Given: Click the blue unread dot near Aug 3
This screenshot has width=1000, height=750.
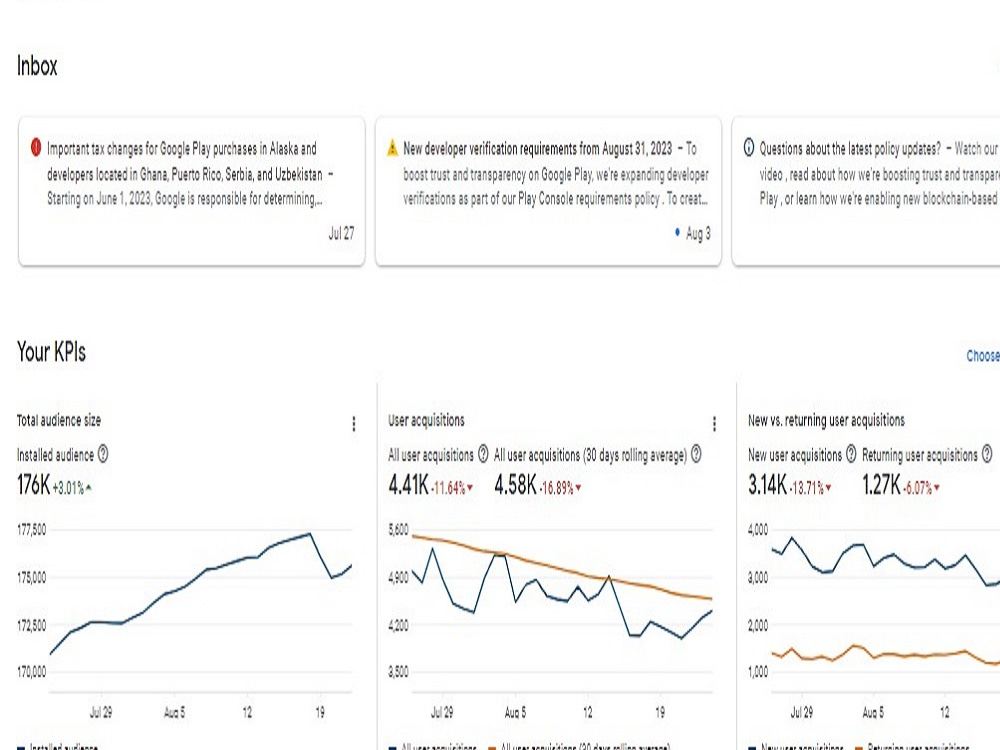Looking at the screenshot, I should tap(677, 233).
